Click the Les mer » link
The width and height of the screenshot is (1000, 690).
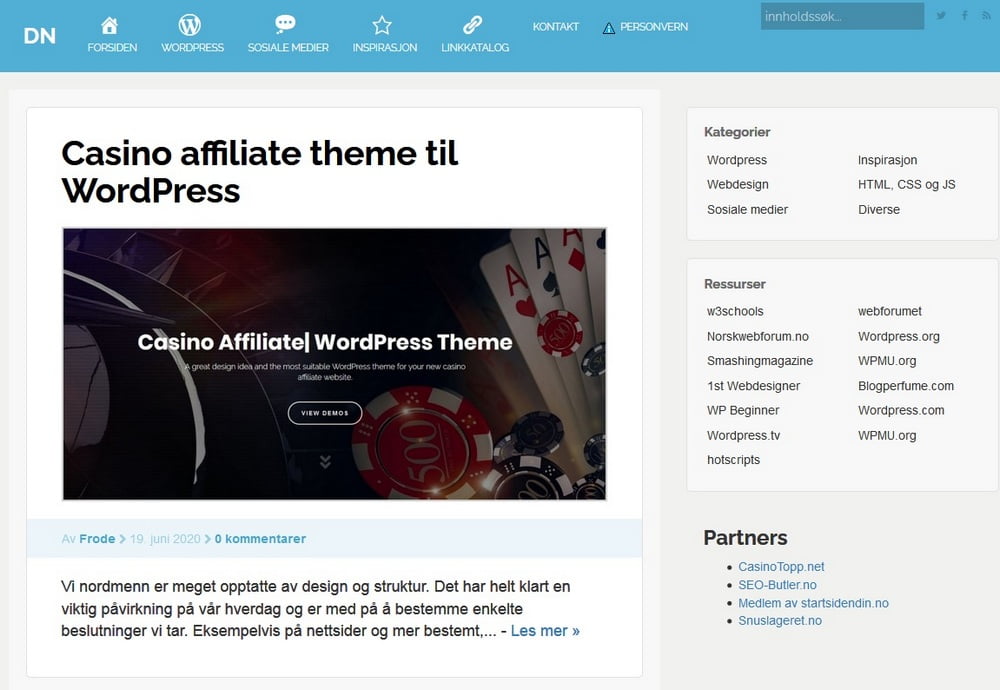(545, 631)
